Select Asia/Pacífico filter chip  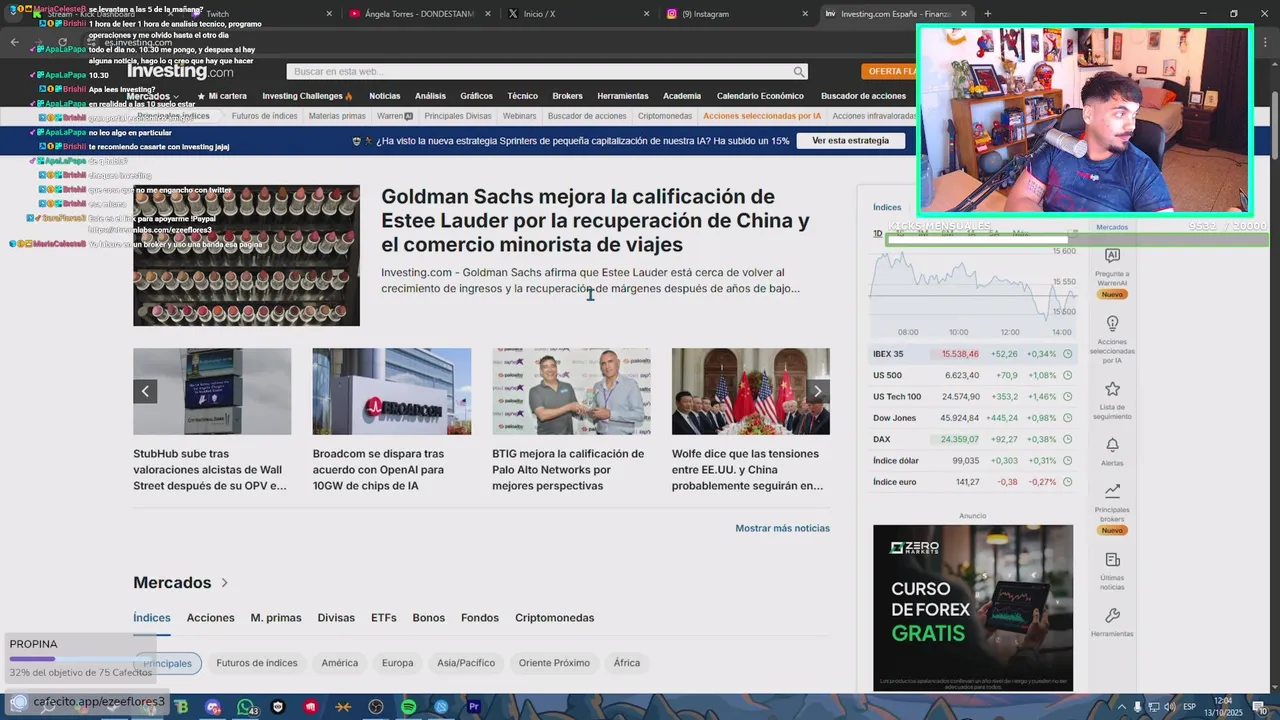coord(466,663)
